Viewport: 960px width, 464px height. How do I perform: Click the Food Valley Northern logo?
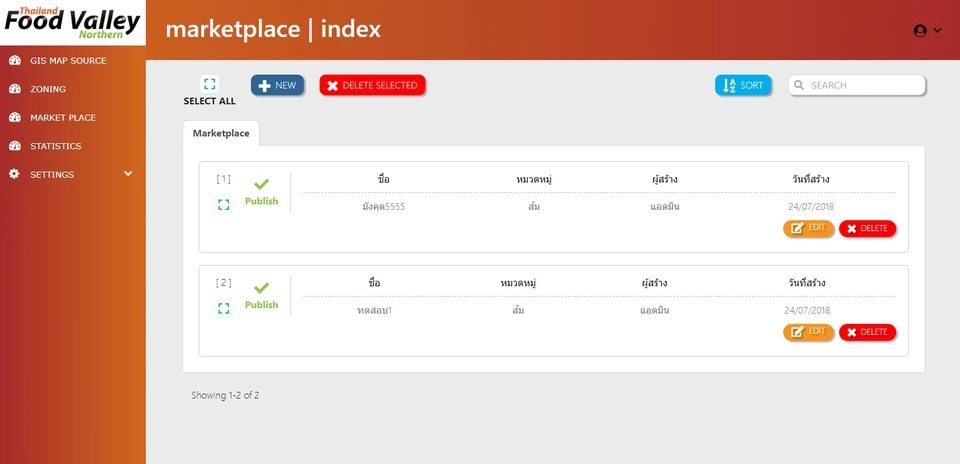pyautogui.click(x=73, y=23)
